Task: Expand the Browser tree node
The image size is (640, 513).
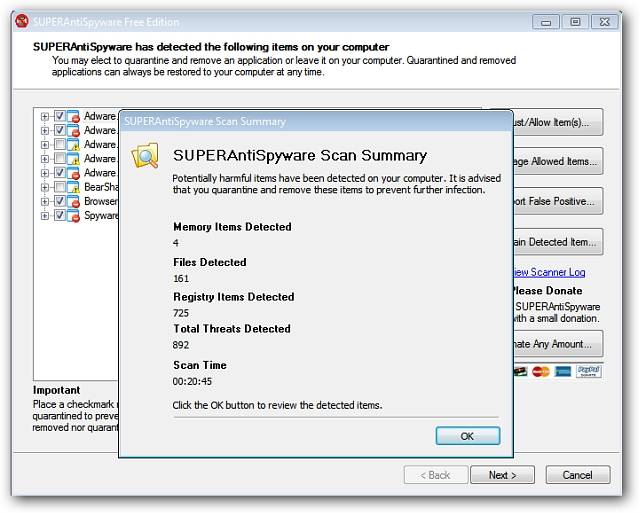Action: point(45,201)
